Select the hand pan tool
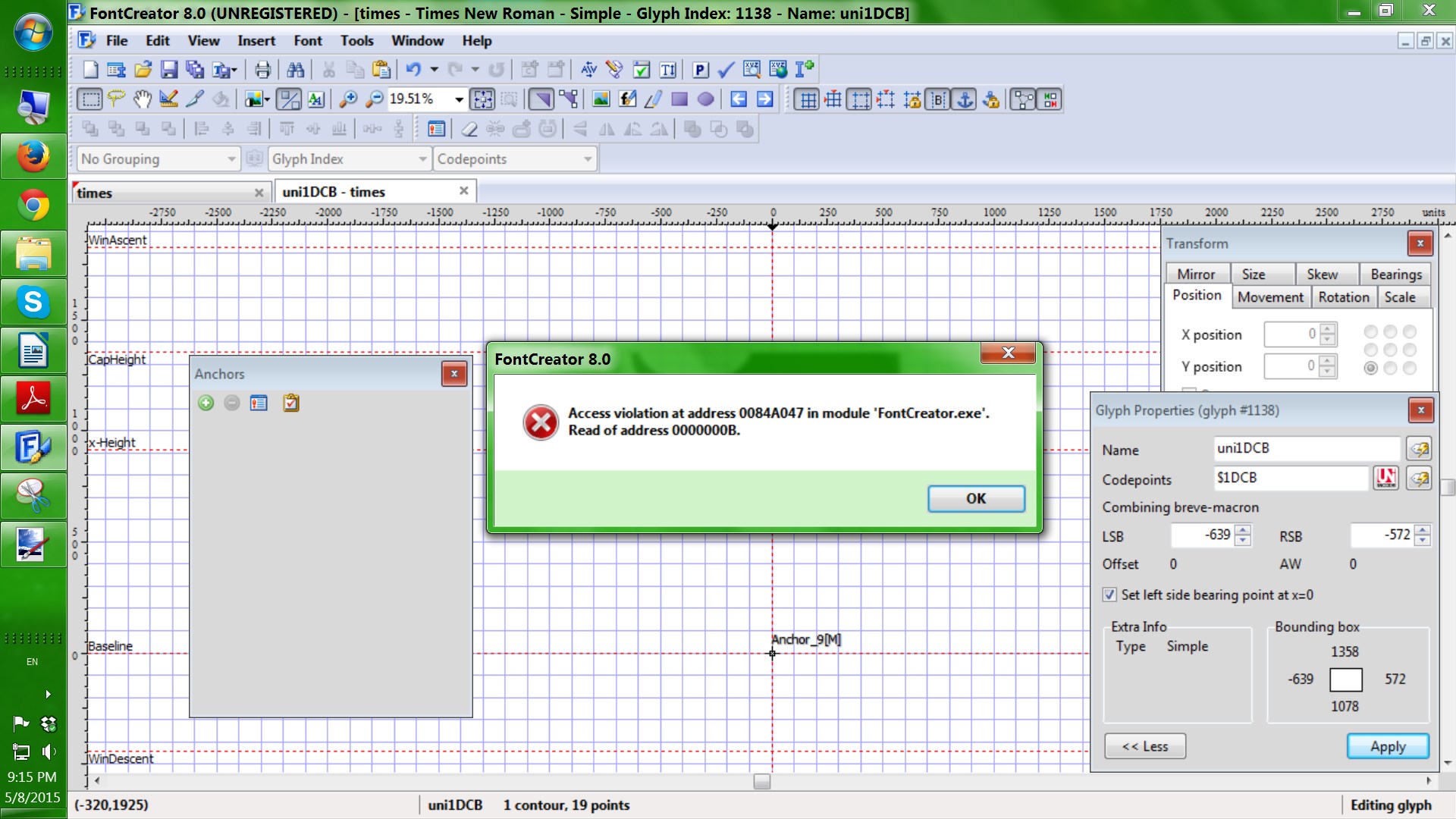1456x819 pixels. [x=143, y=99]
